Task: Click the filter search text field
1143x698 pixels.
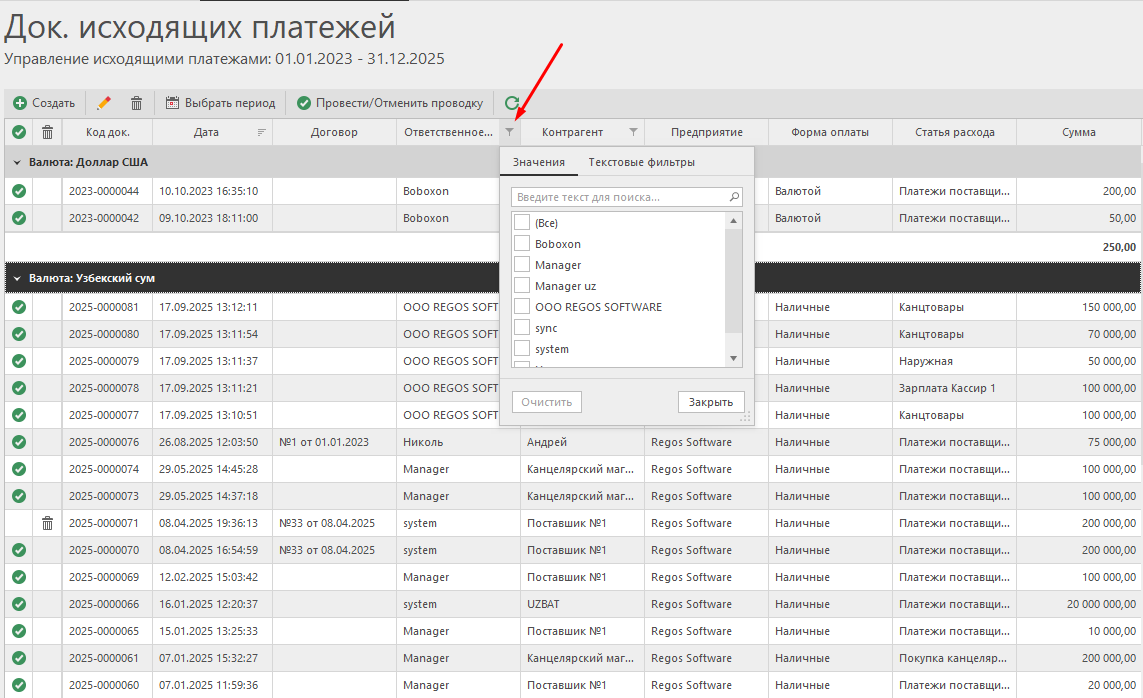Action: (620, 198)
